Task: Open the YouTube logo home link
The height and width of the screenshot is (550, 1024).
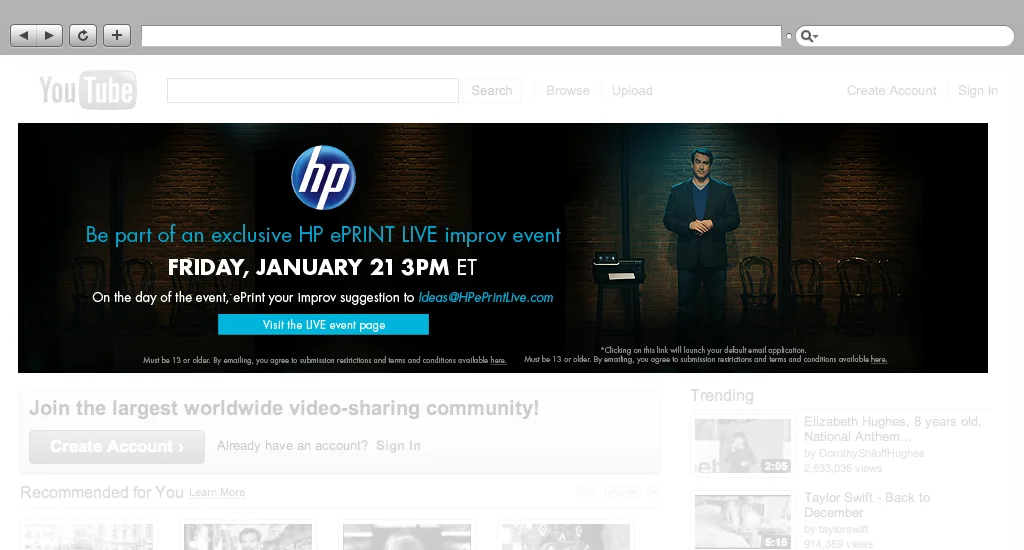Action: click(x=88, y=90)
